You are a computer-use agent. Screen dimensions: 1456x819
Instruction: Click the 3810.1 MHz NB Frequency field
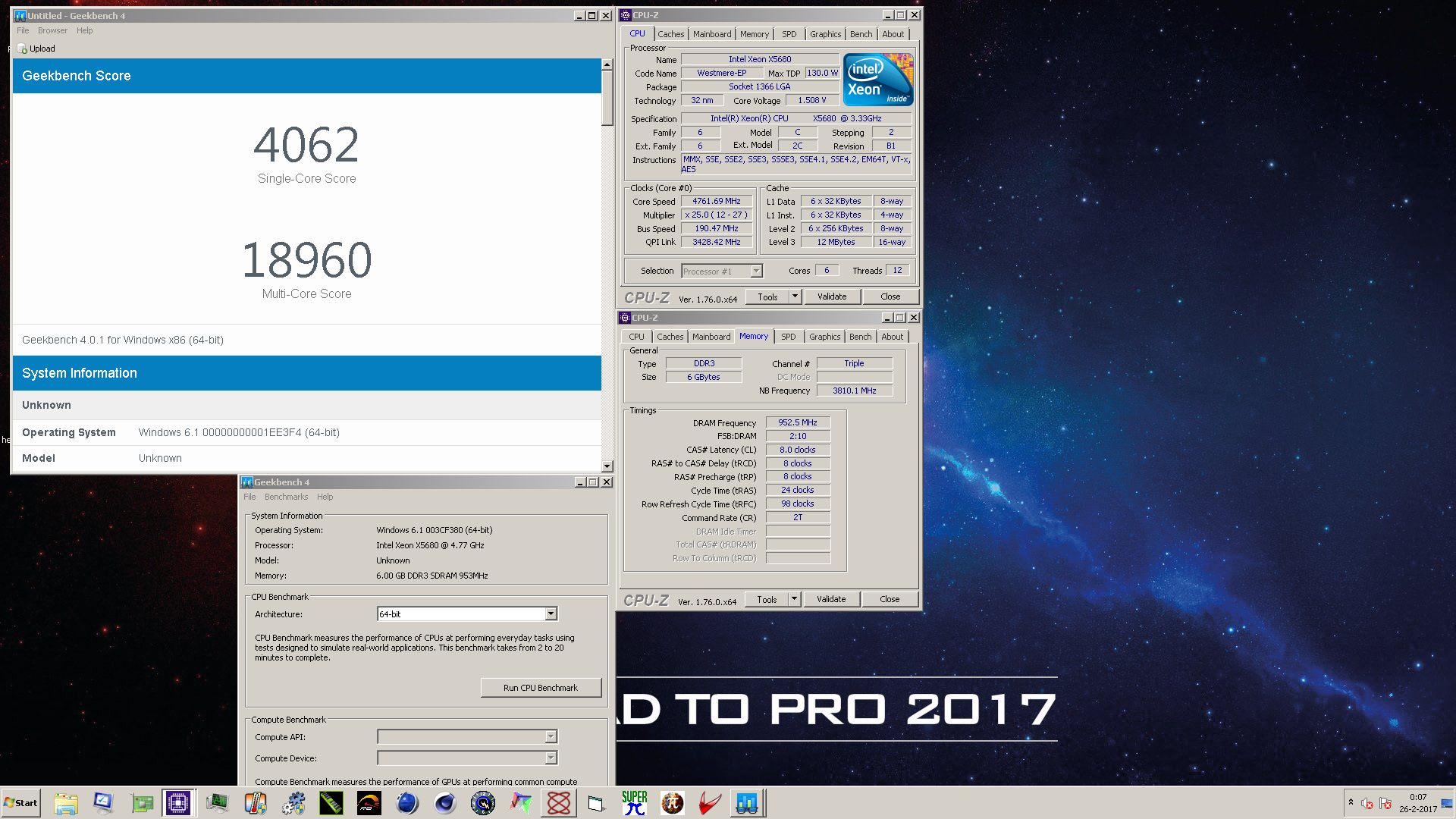855,391
